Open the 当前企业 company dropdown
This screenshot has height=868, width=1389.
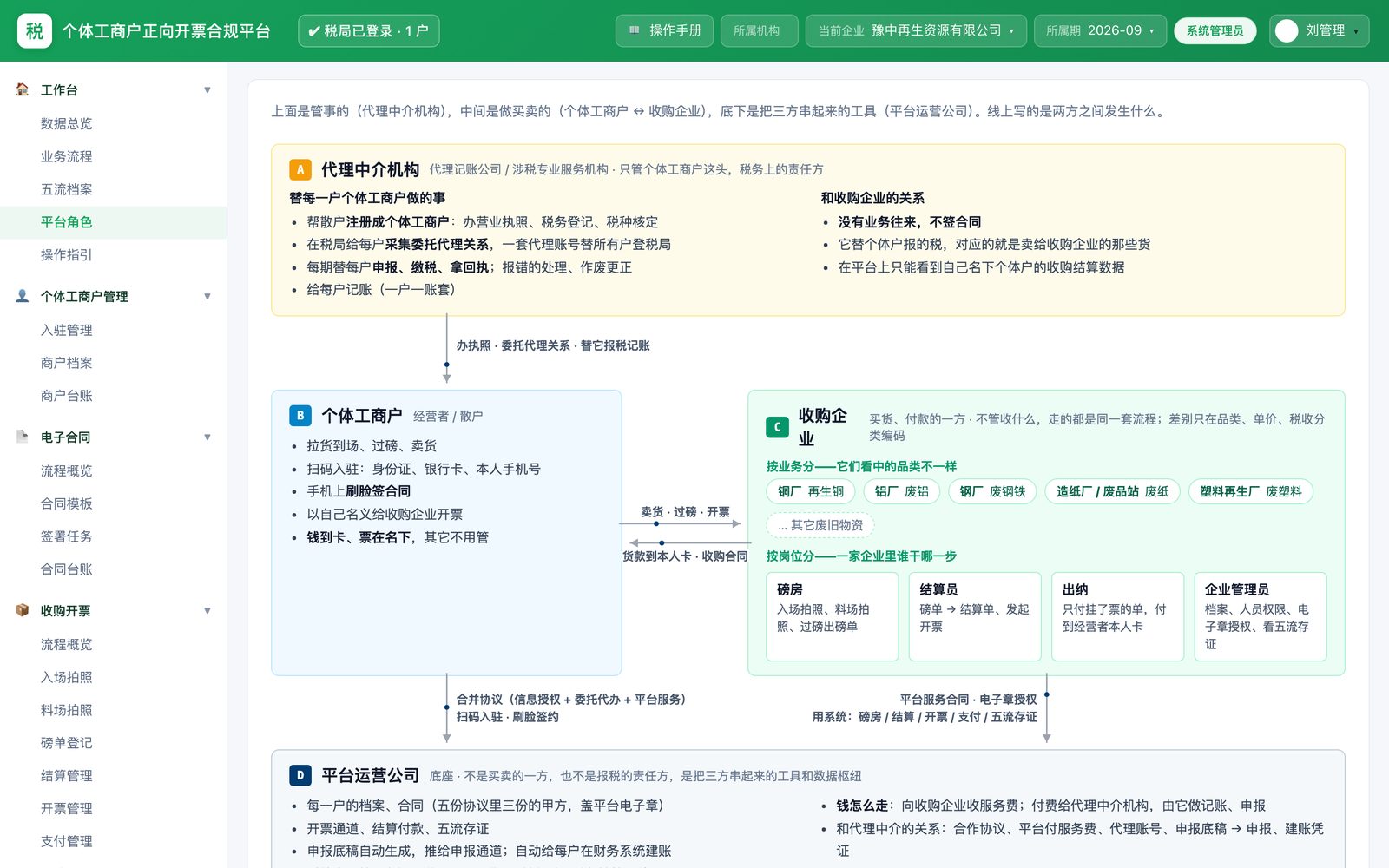[x=916, y=30]
